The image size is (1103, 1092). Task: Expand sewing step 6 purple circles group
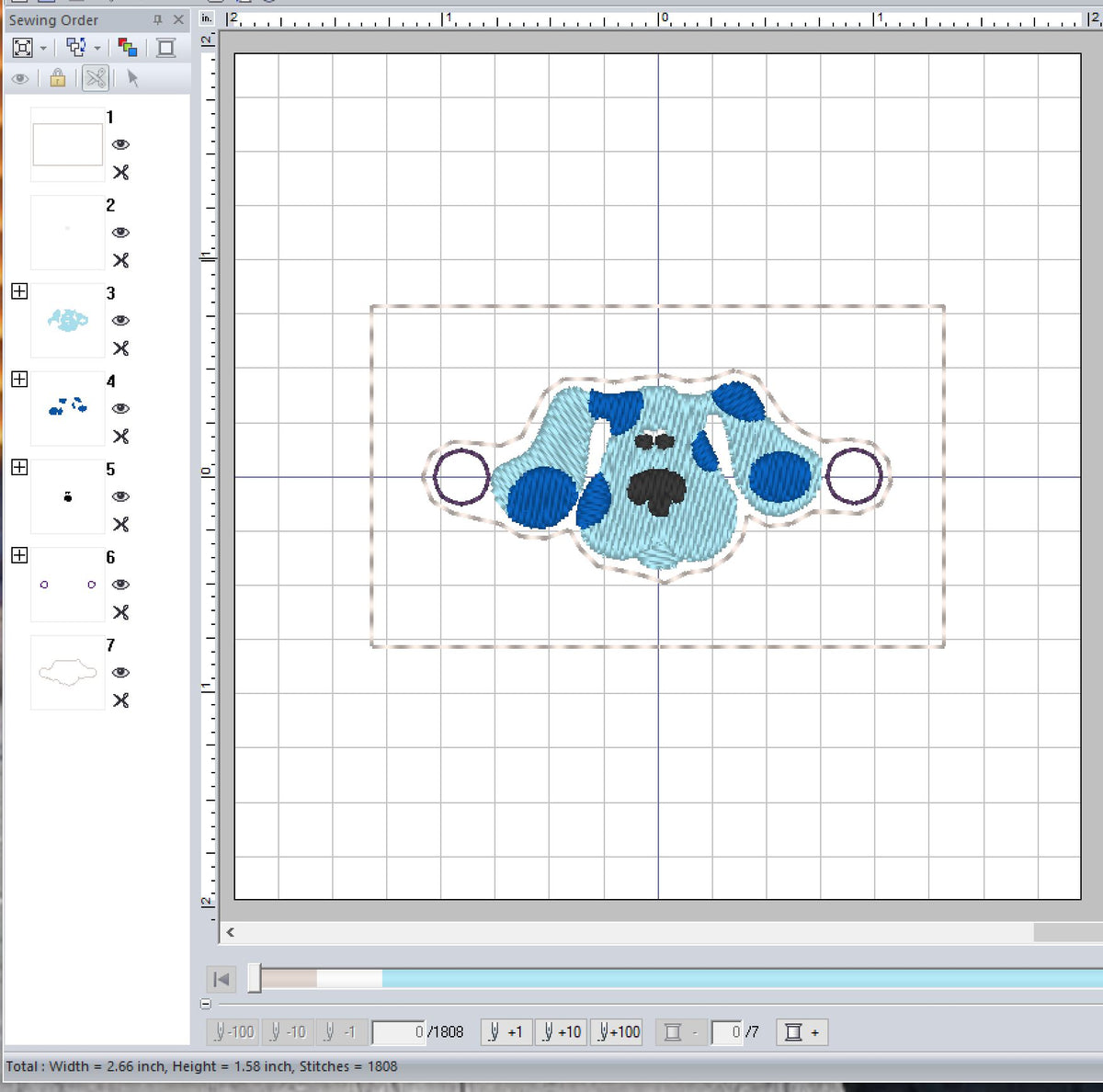19,555
